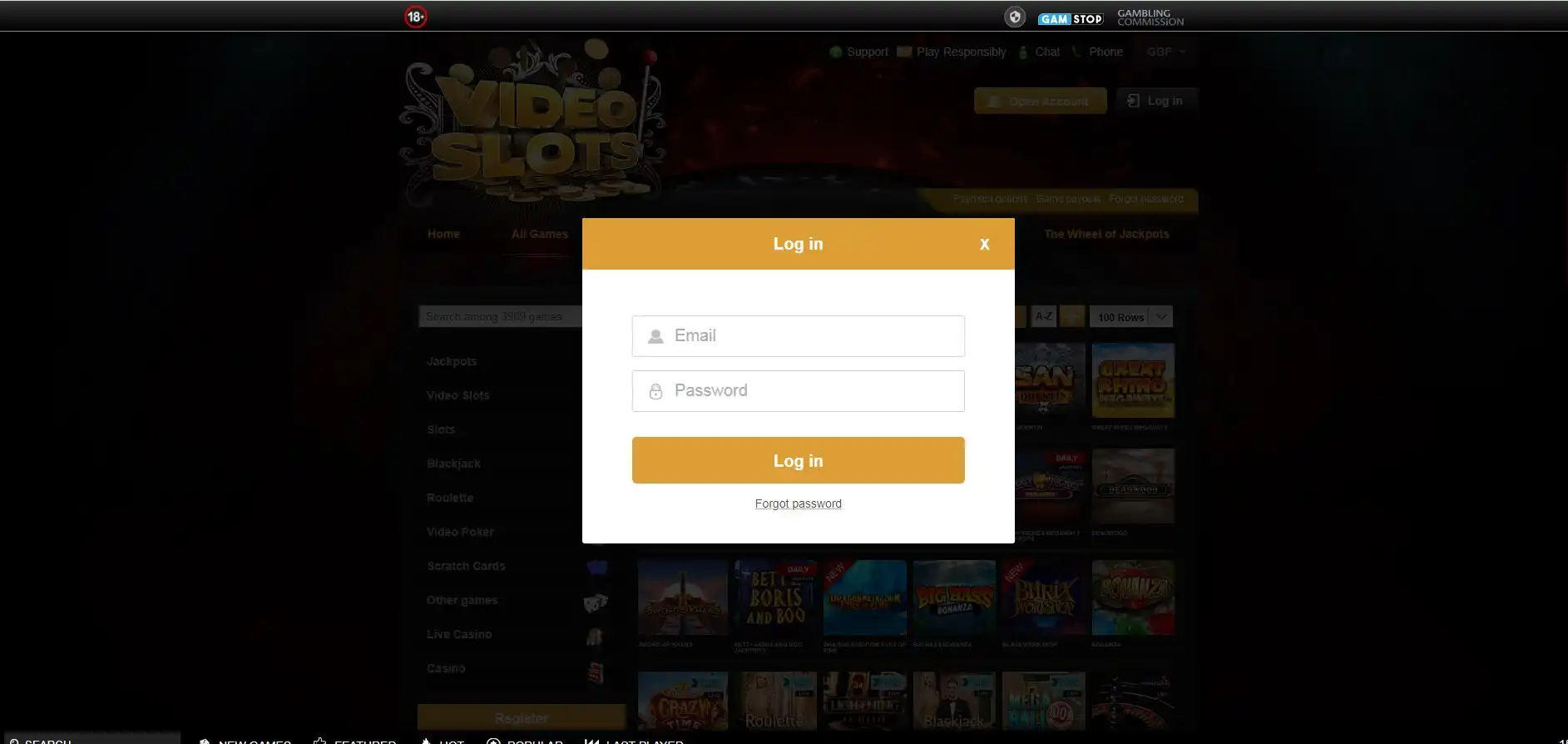
Task: Select Live Casino in the sidebar
Action: click(459, 634)
